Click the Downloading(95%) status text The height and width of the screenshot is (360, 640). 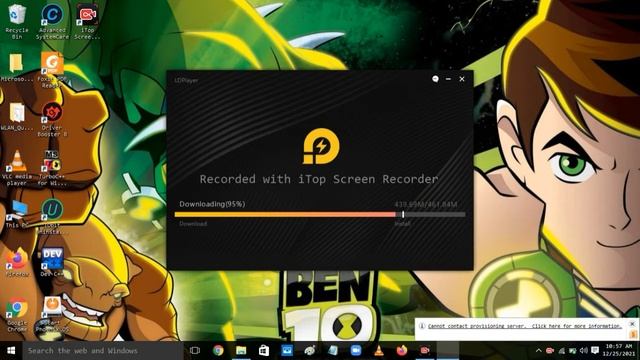[x=212, y=204]
